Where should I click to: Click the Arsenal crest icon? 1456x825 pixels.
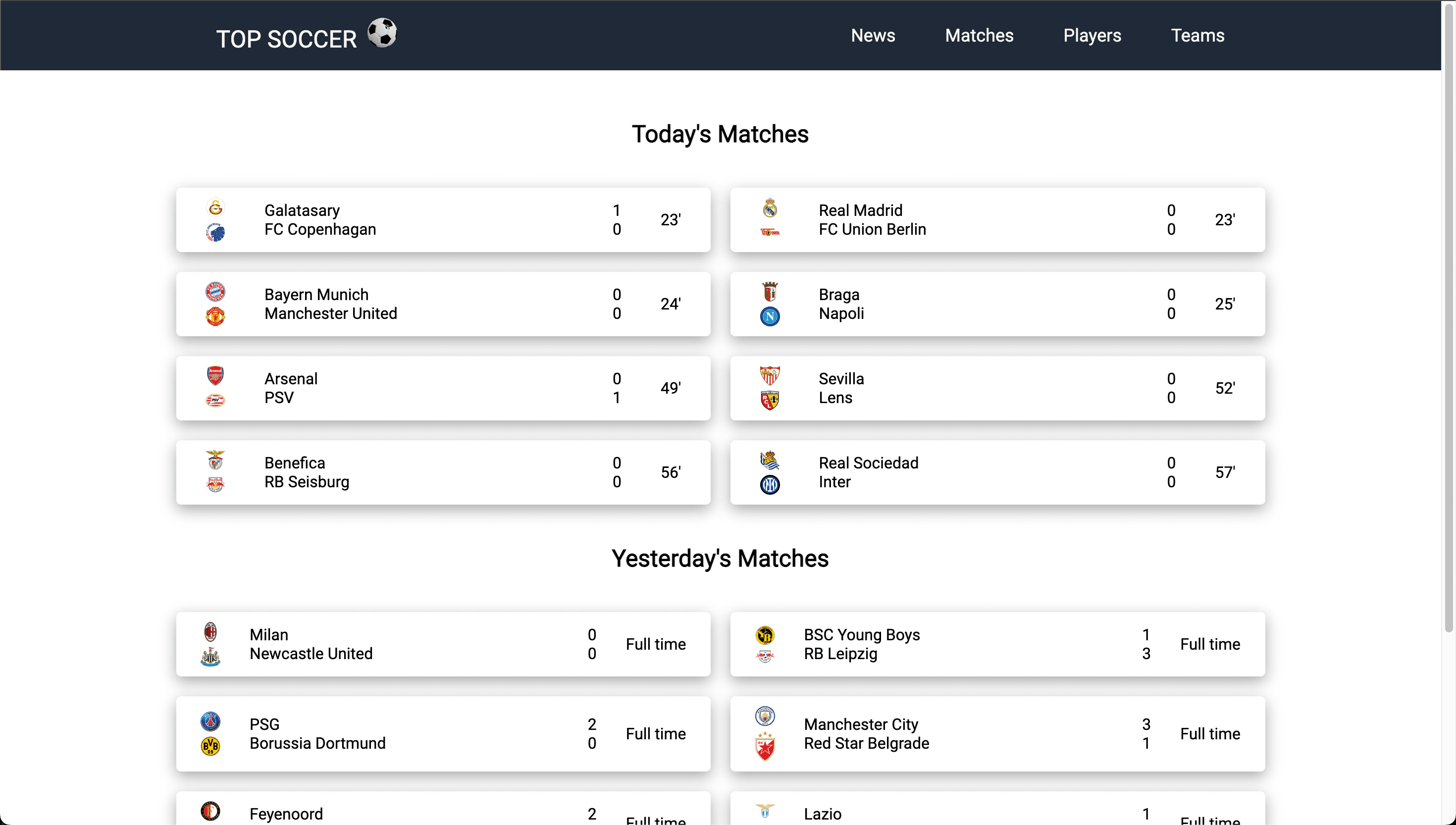coord(215,375)
